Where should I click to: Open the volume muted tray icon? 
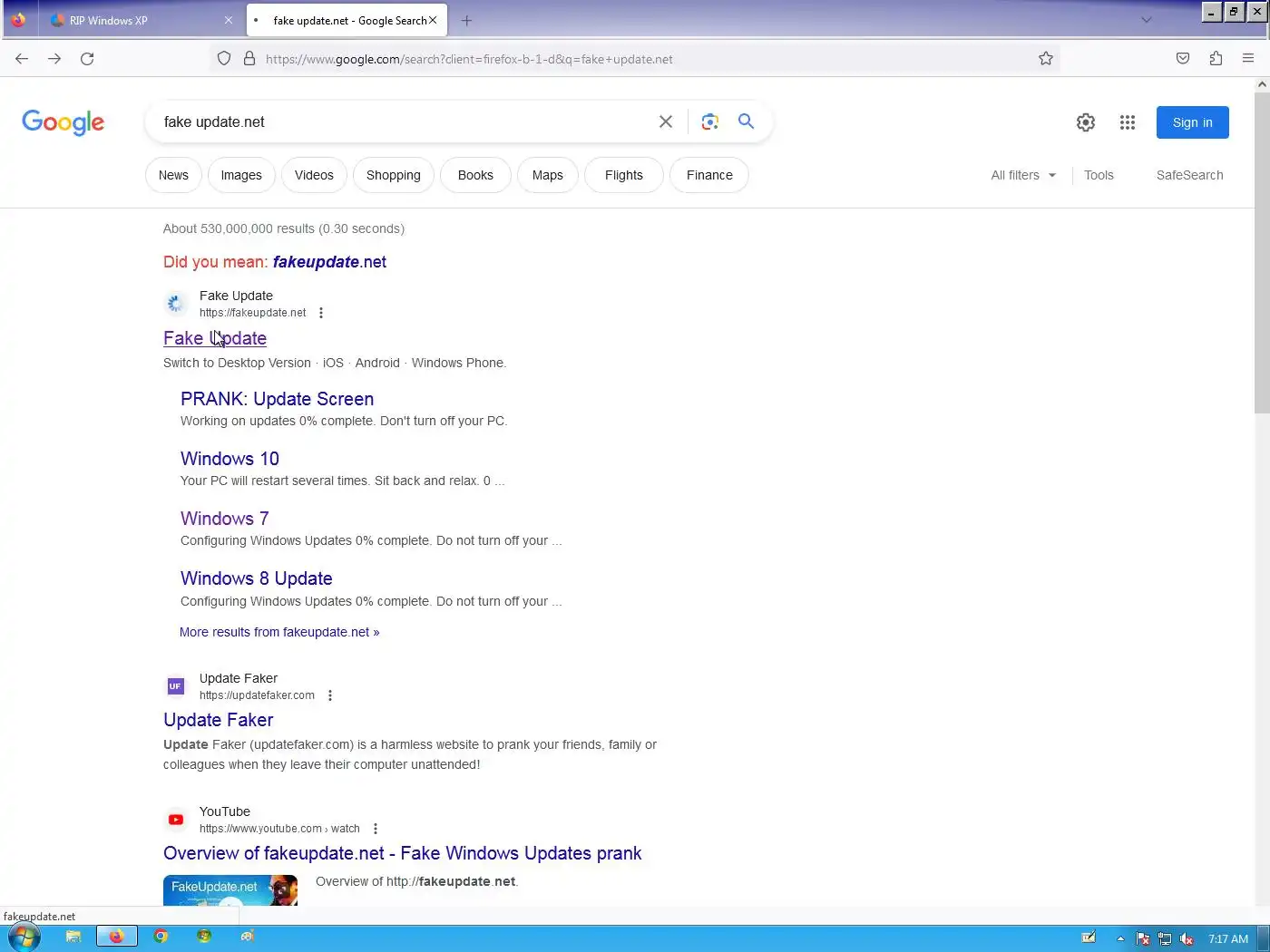click(1187, 939)
